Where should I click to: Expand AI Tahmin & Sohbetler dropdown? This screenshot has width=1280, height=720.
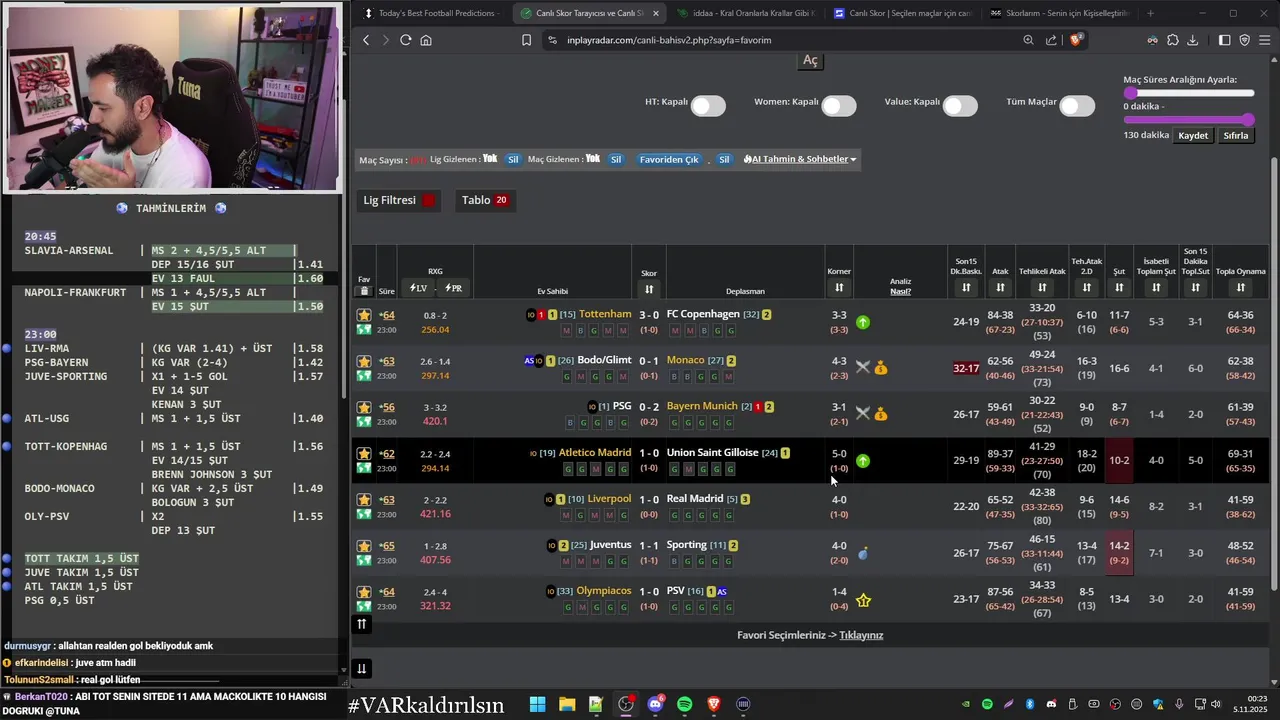pyautogui.click(x=800, y=159)
